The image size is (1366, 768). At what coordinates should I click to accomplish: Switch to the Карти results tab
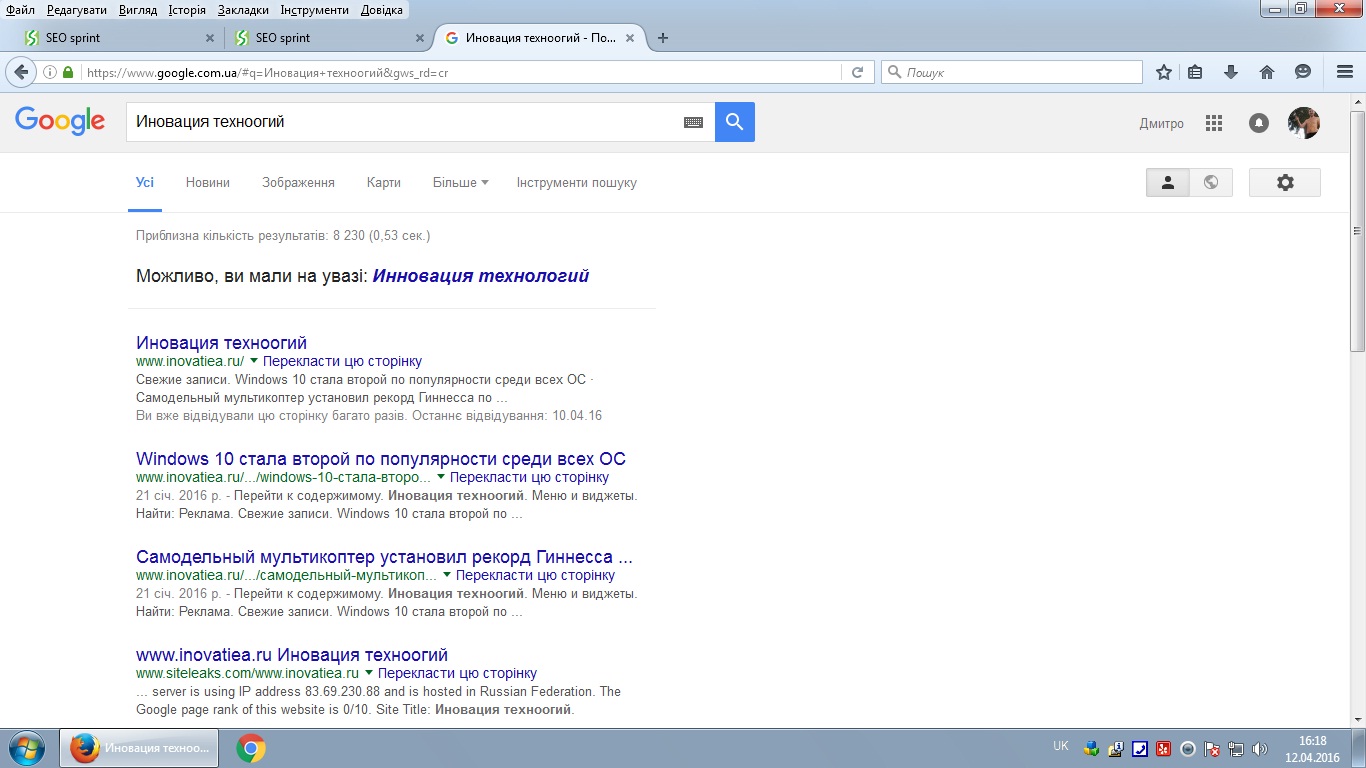(384, 183)
